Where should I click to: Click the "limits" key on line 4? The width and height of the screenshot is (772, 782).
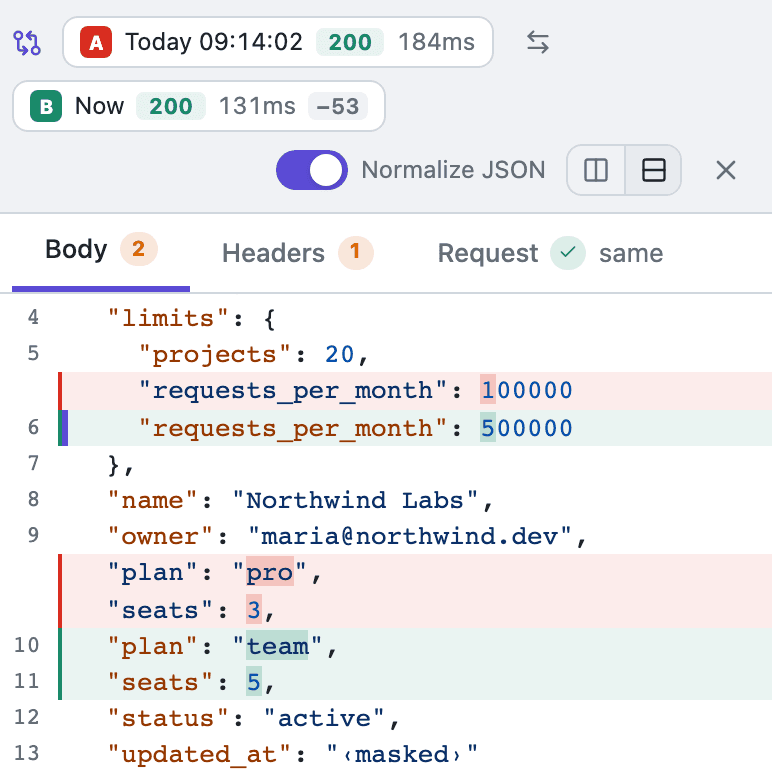tap(169, 318)
